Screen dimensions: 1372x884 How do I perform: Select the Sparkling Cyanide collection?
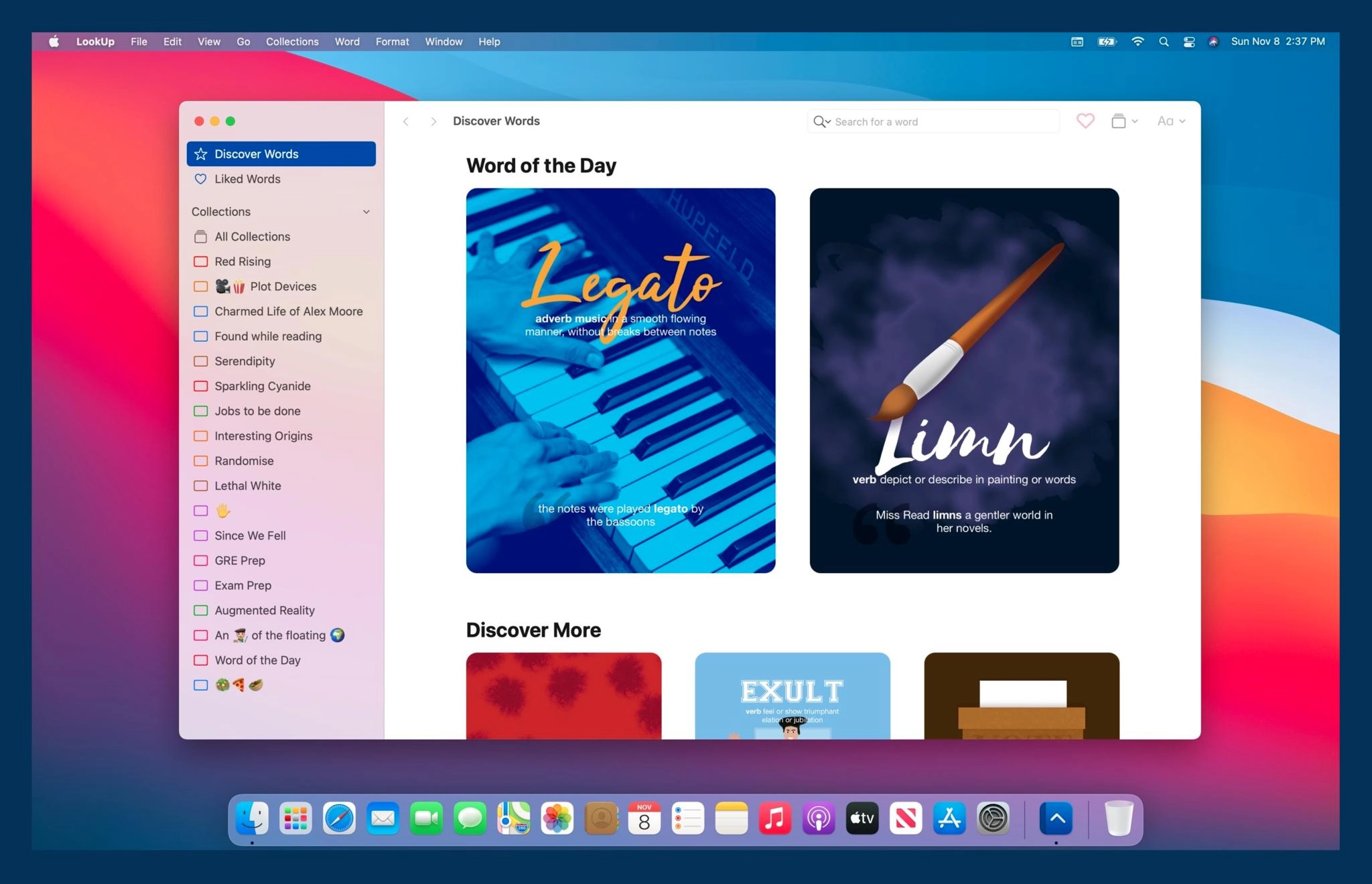[x=262, y=386]
